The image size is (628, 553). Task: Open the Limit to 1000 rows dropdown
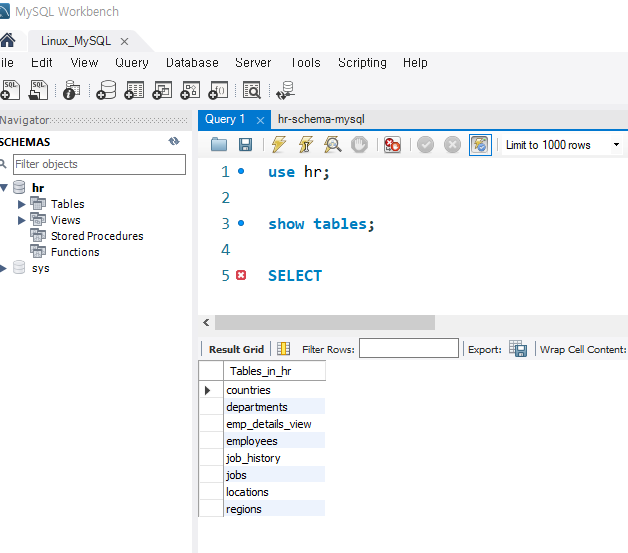(x=616, y=145)
